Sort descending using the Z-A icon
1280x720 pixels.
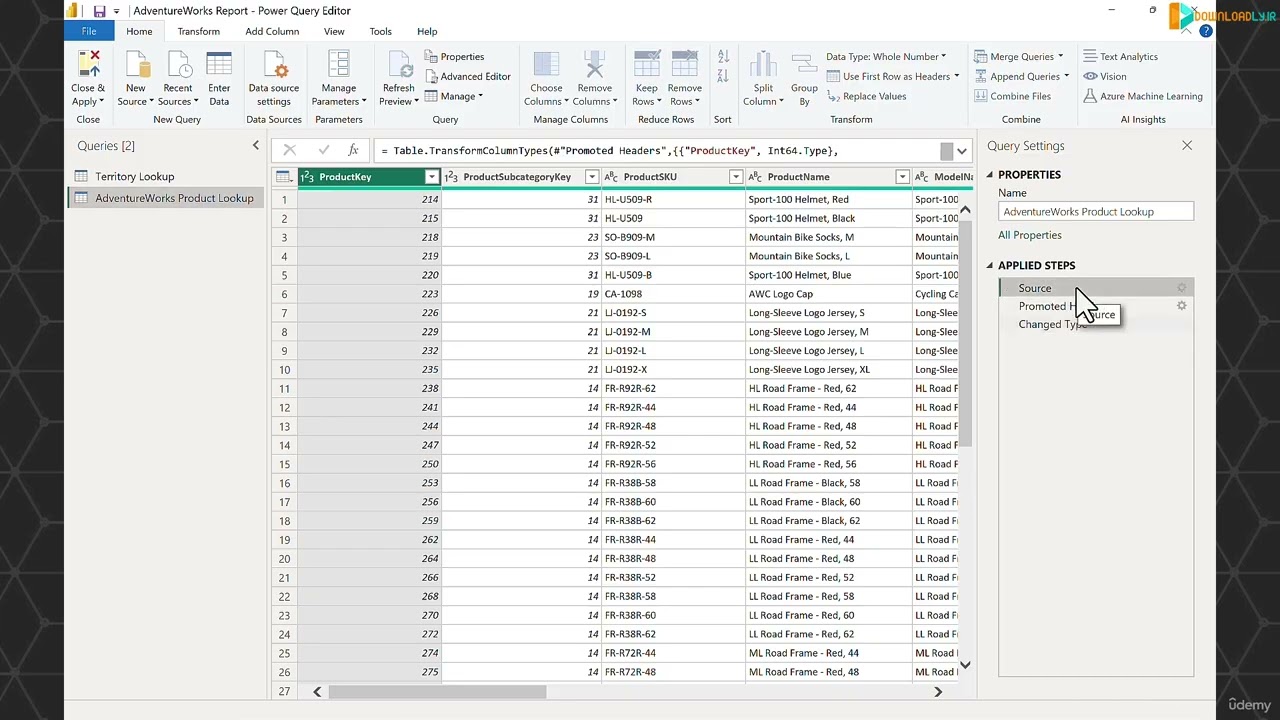723,76
